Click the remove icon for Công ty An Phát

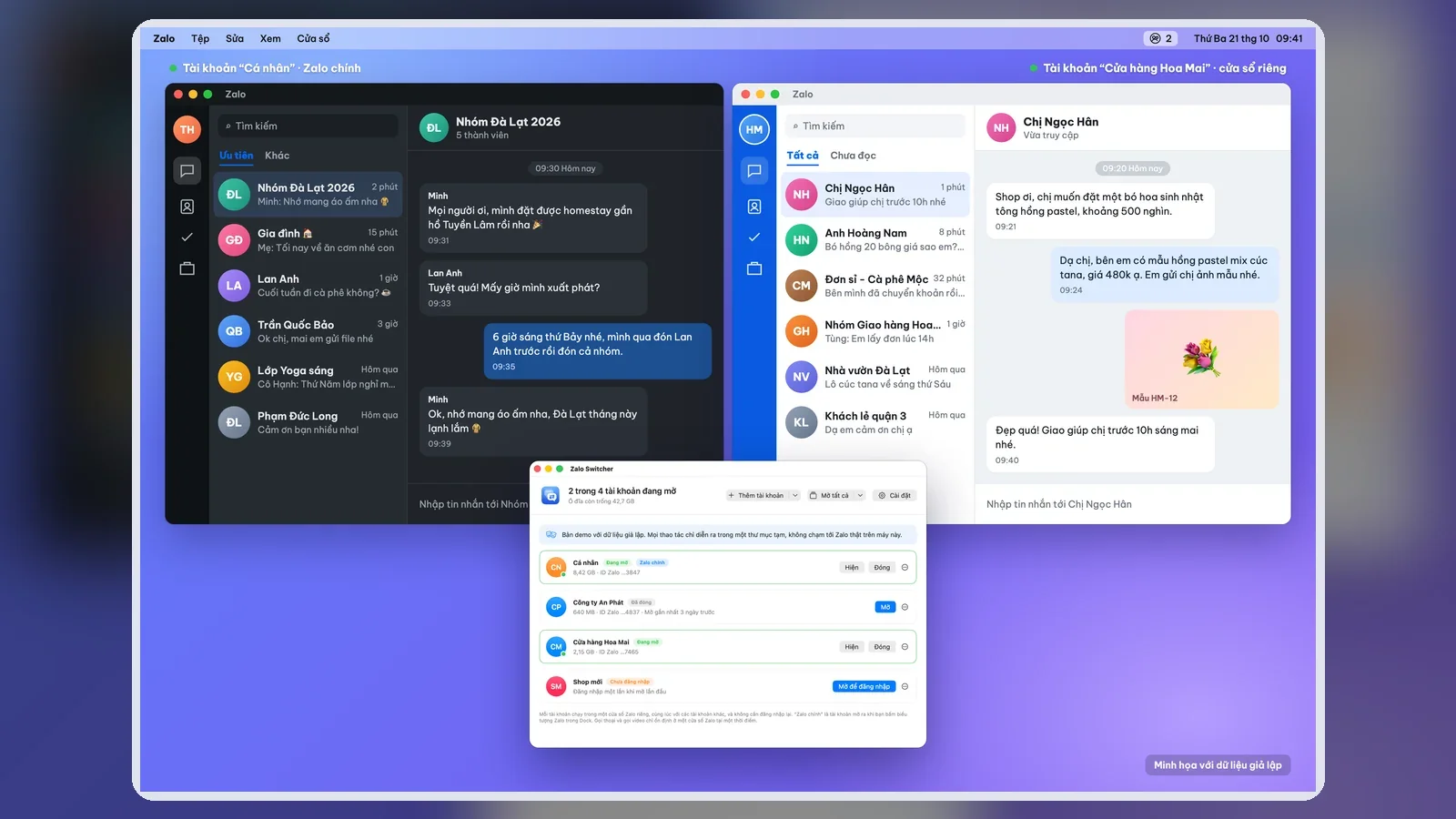905,607
